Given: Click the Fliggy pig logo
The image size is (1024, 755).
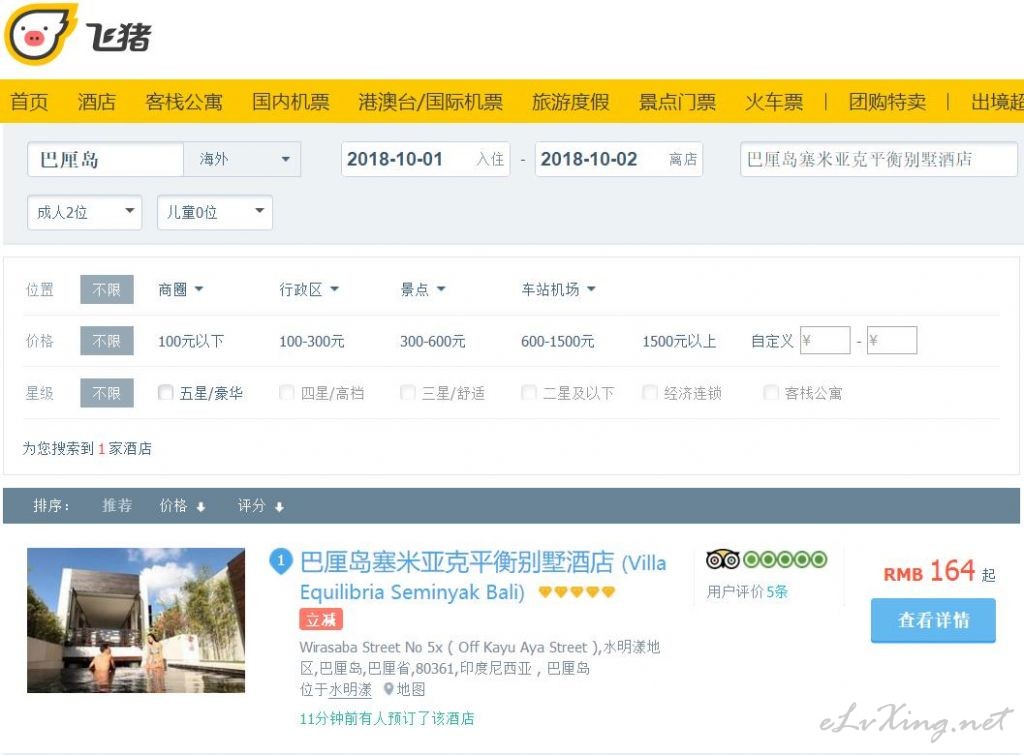Looking at the screenshot, I should [40, 35].
